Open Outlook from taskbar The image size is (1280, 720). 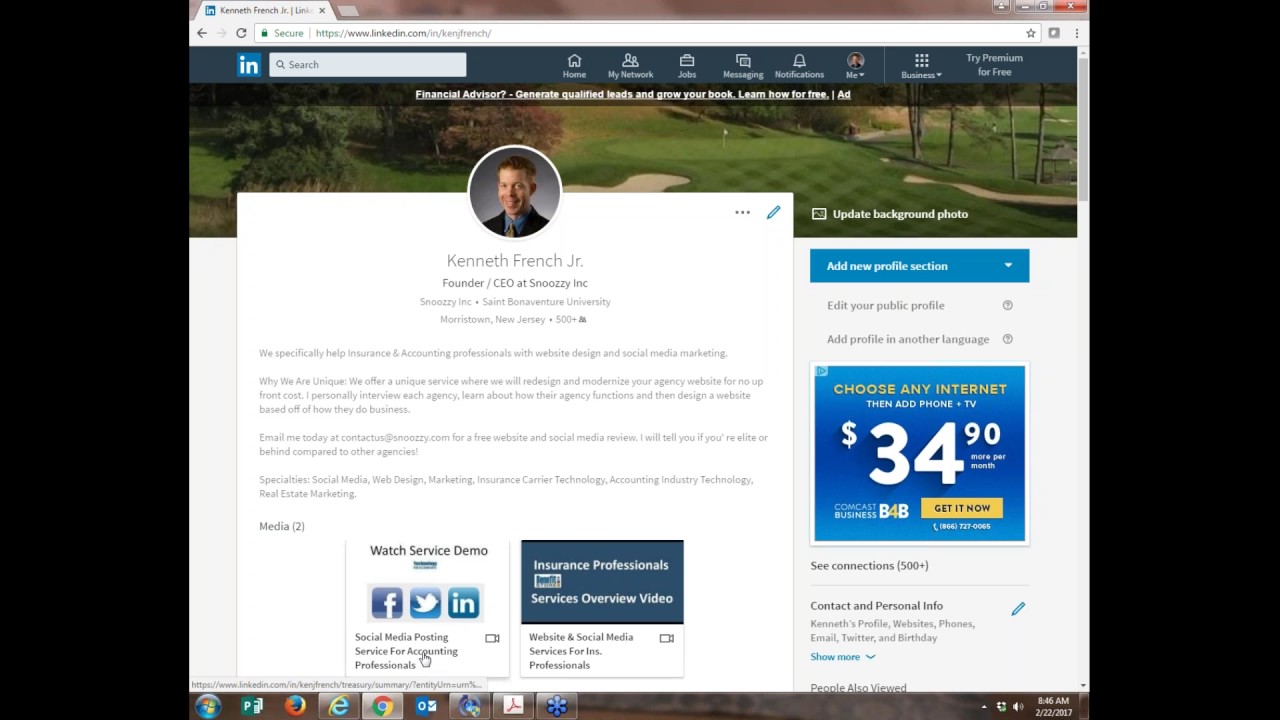pos(426,706)
